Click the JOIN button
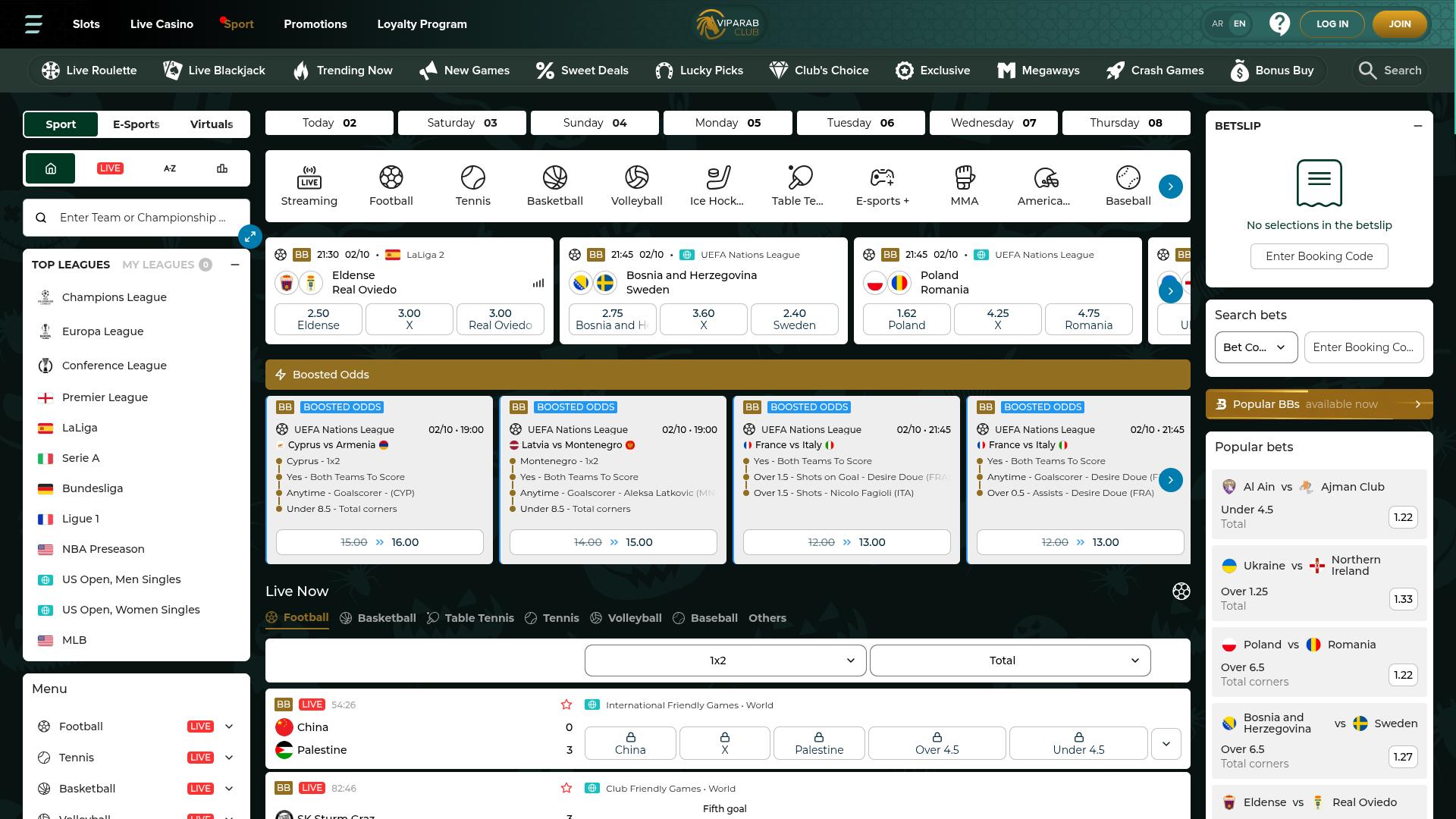The height and width of the screenshot is (819, 1456). (1400, 24)
